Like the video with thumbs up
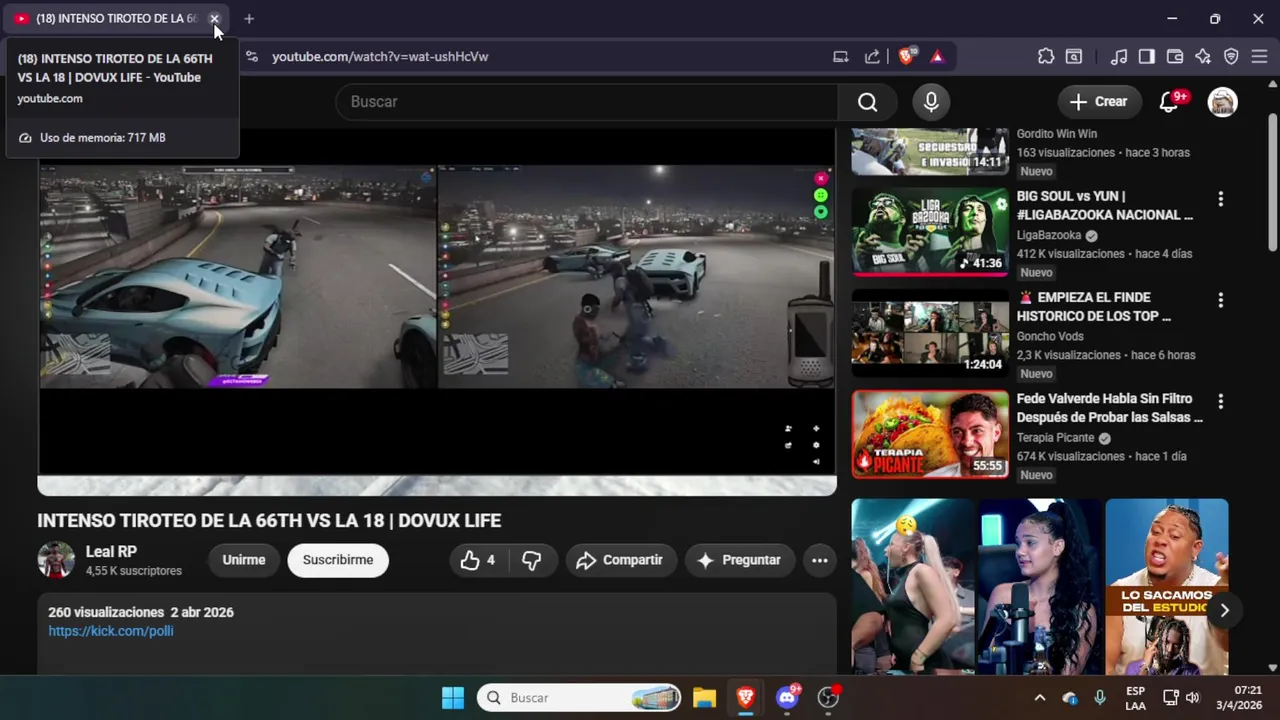Image resolution: width=1280 pixels, height=720 pixels. [x=478, y=560]
